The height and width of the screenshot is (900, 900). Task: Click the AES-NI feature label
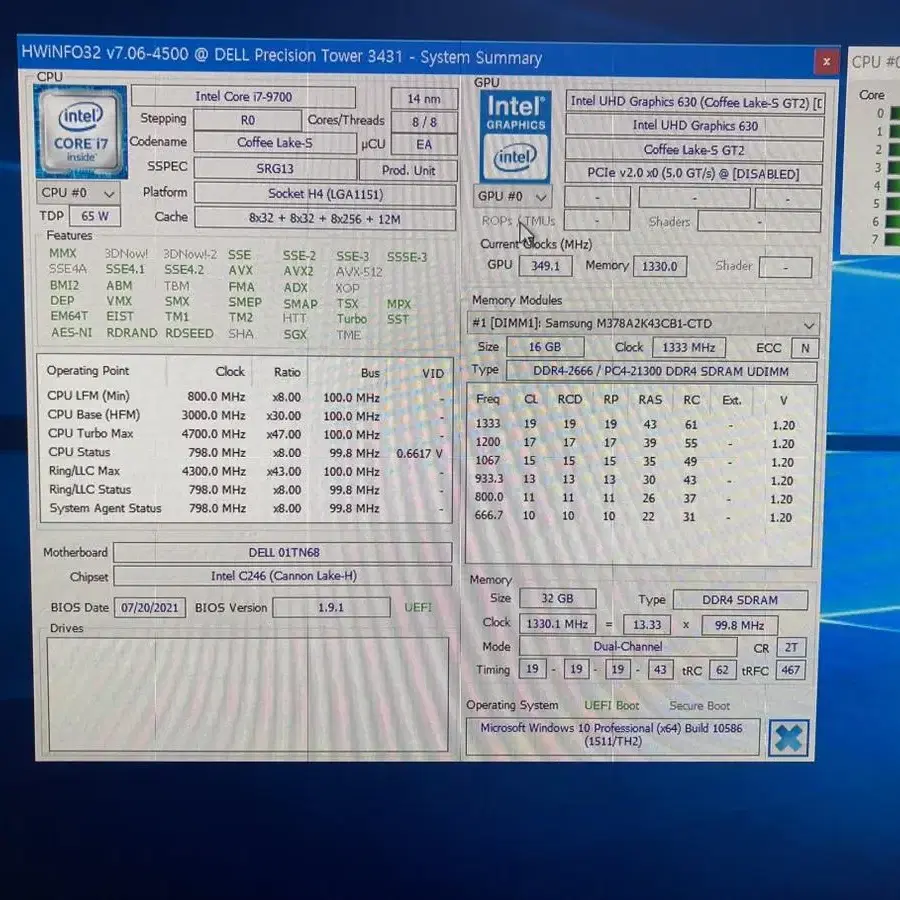[x=72, y=332]
